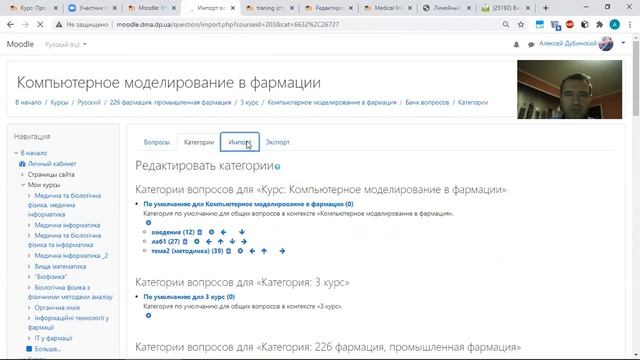Open Chrome extensions puzzle icon

coord(599,24)
